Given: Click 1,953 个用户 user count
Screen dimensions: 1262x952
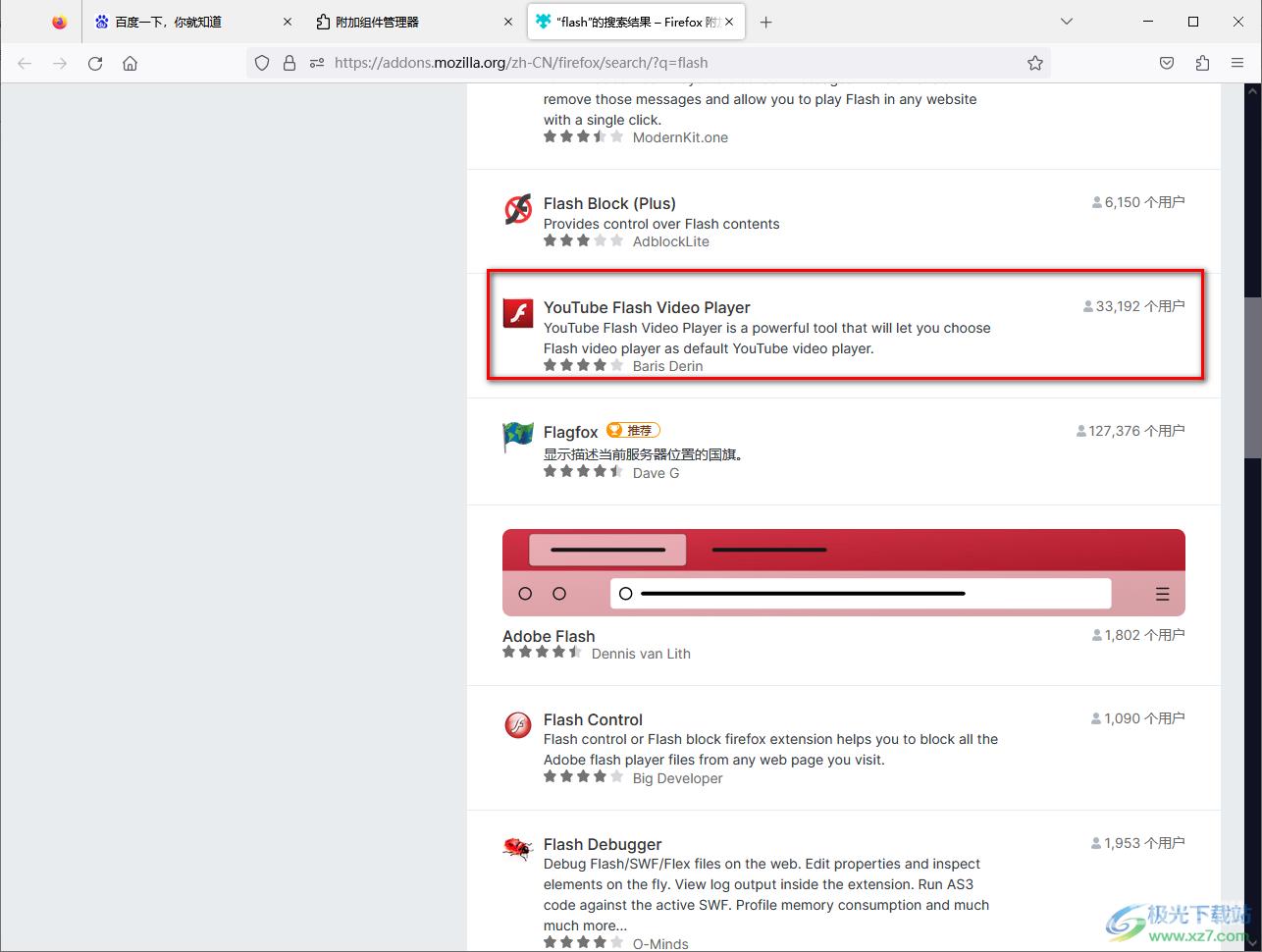Looking at the screenshot, I should [1138, 843].
